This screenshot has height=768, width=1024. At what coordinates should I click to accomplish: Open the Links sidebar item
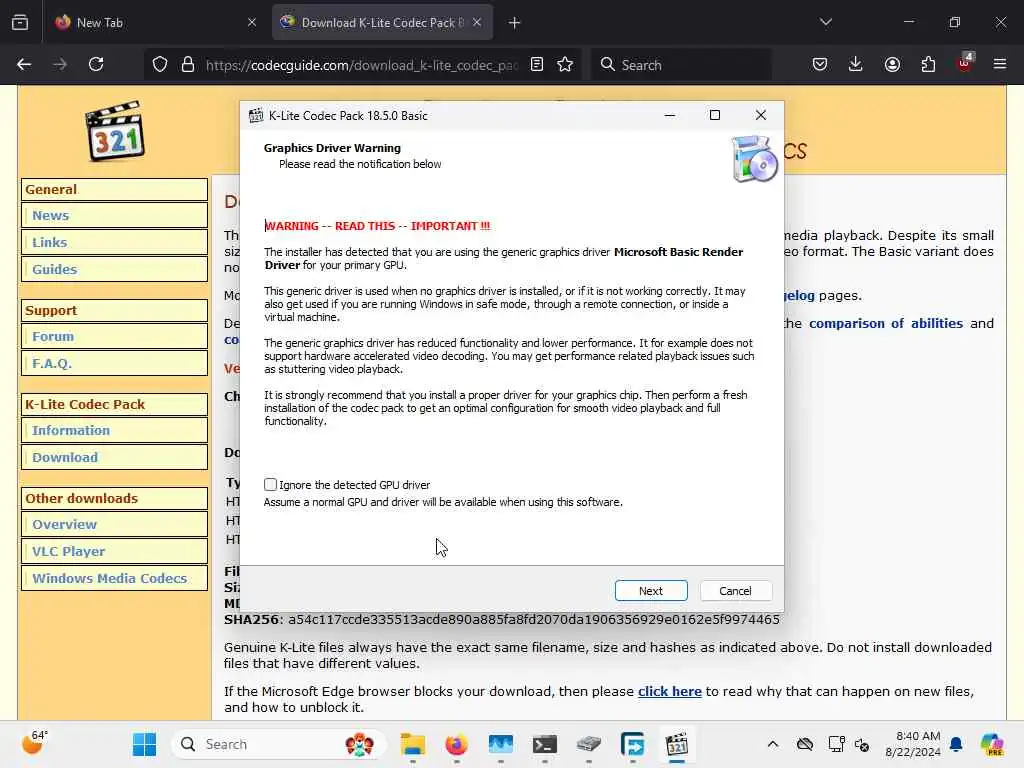50,242
